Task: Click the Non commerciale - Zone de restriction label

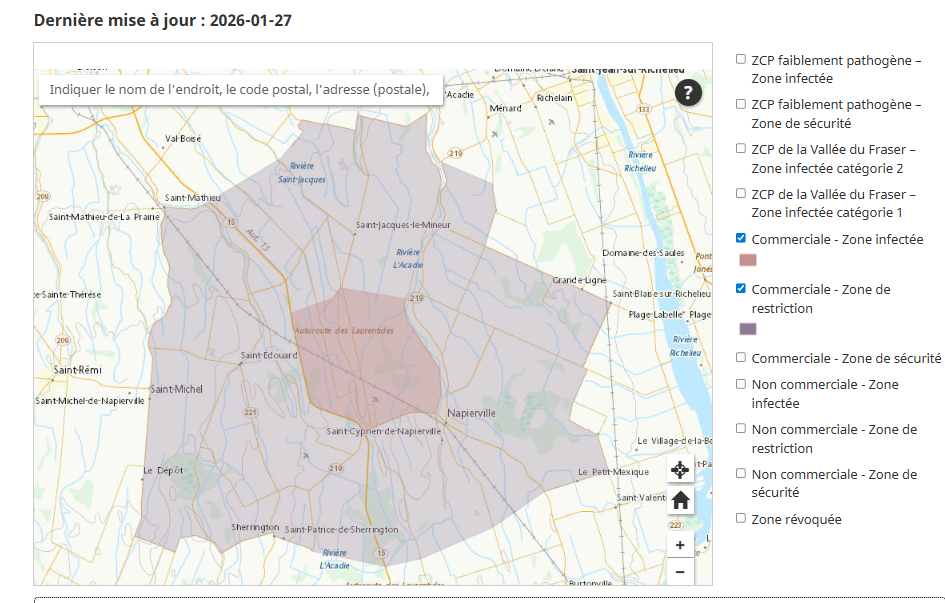Action: (834, 438)
